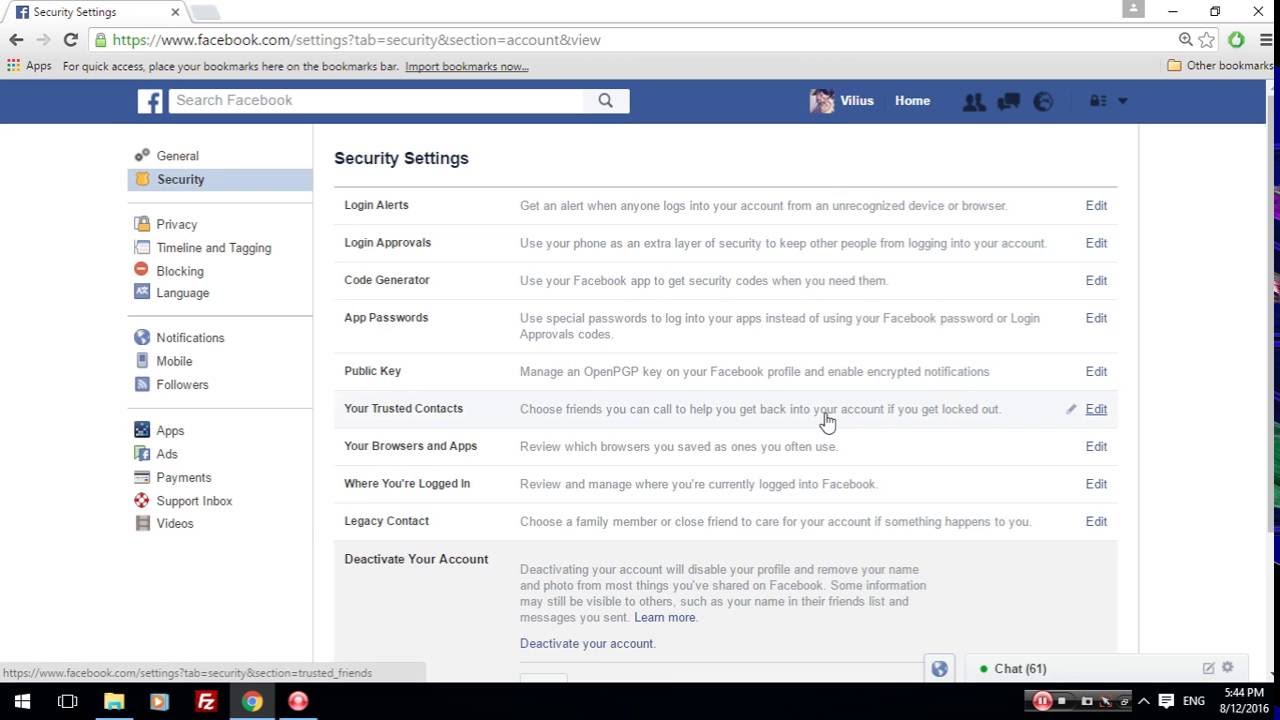Image resolution: width=1280 pixels, height=720 pixels.
Task: Click the search magnifier button
Action: pos(606,100)
